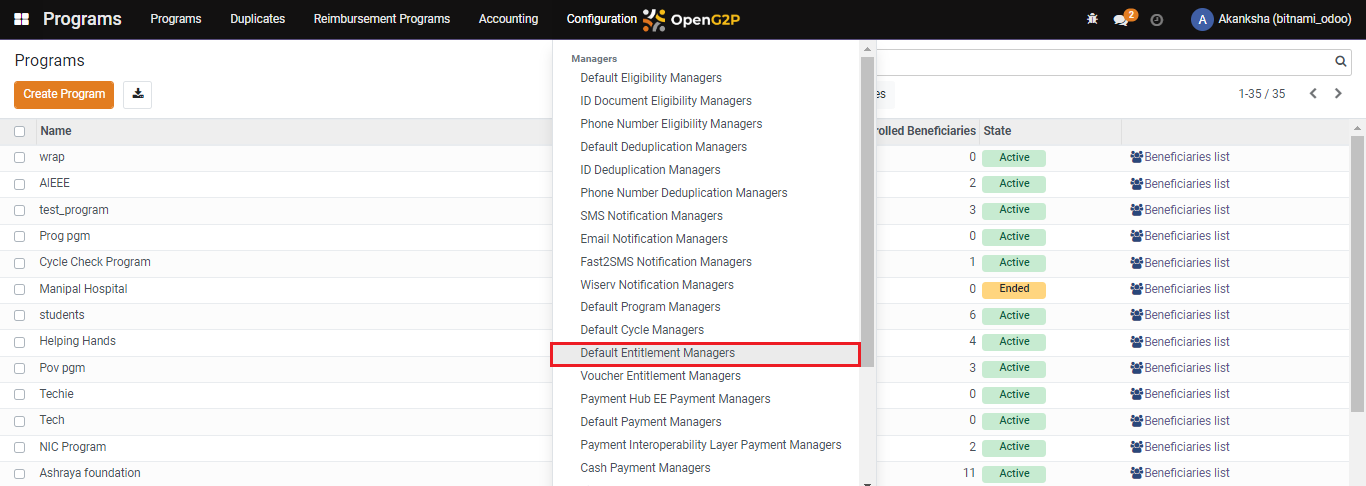Open the debug bug icon
The height and width of the screenshot is (486, 1366).
pos(1092,19)
